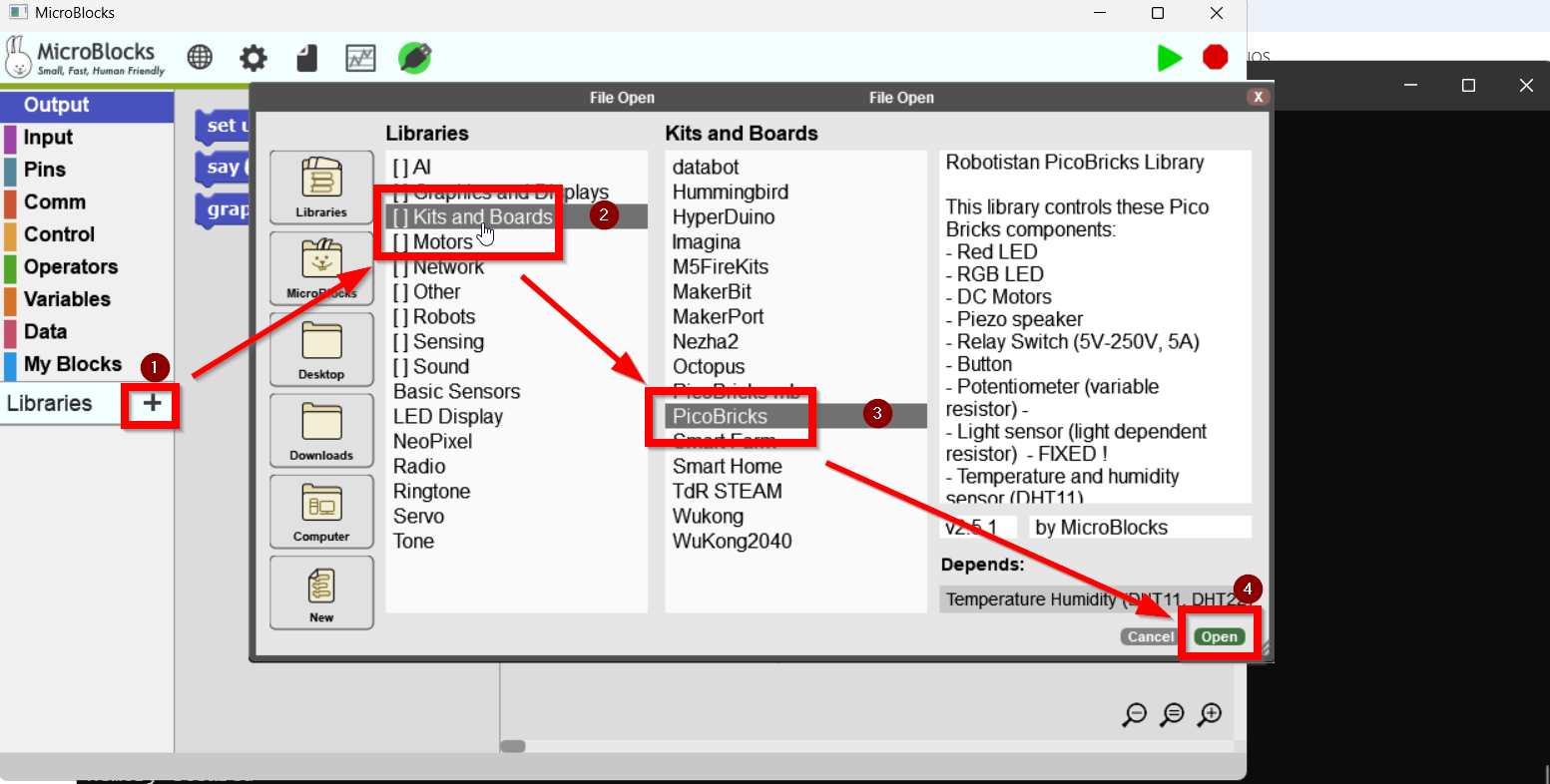Select the Comm block category
The image size is (1550, 784).
(x=87, y=201)
